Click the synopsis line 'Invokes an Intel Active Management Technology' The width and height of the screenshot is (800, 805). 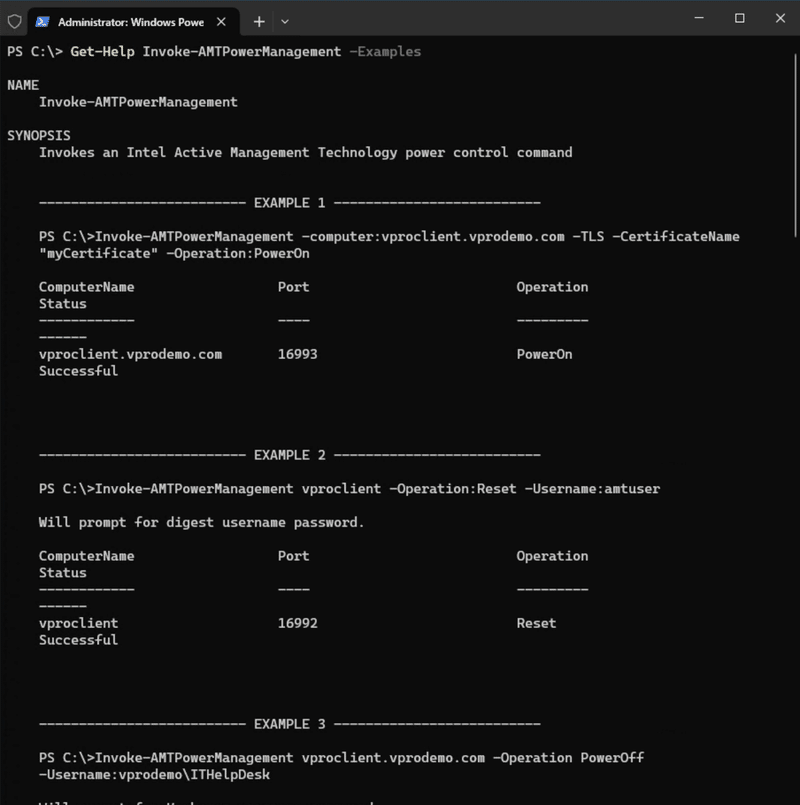pos(218,152)
